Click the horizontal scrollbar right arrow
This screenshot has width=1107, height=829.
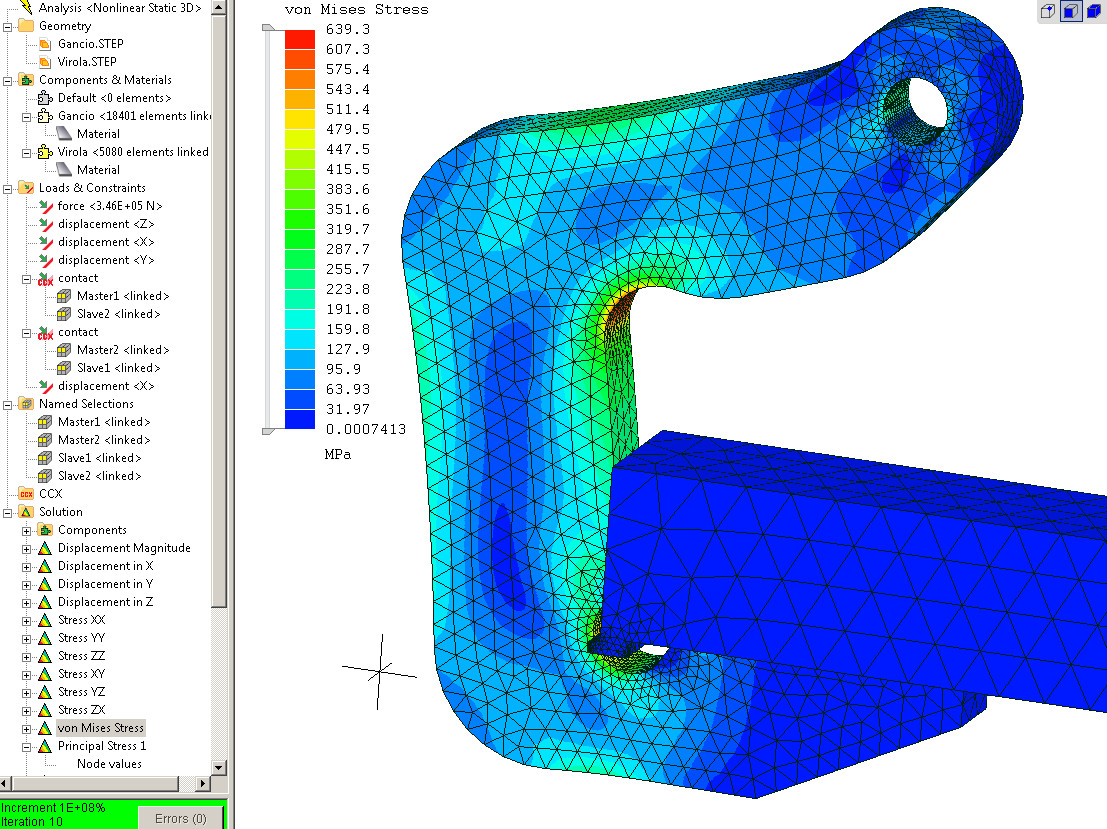pos(203,783)
